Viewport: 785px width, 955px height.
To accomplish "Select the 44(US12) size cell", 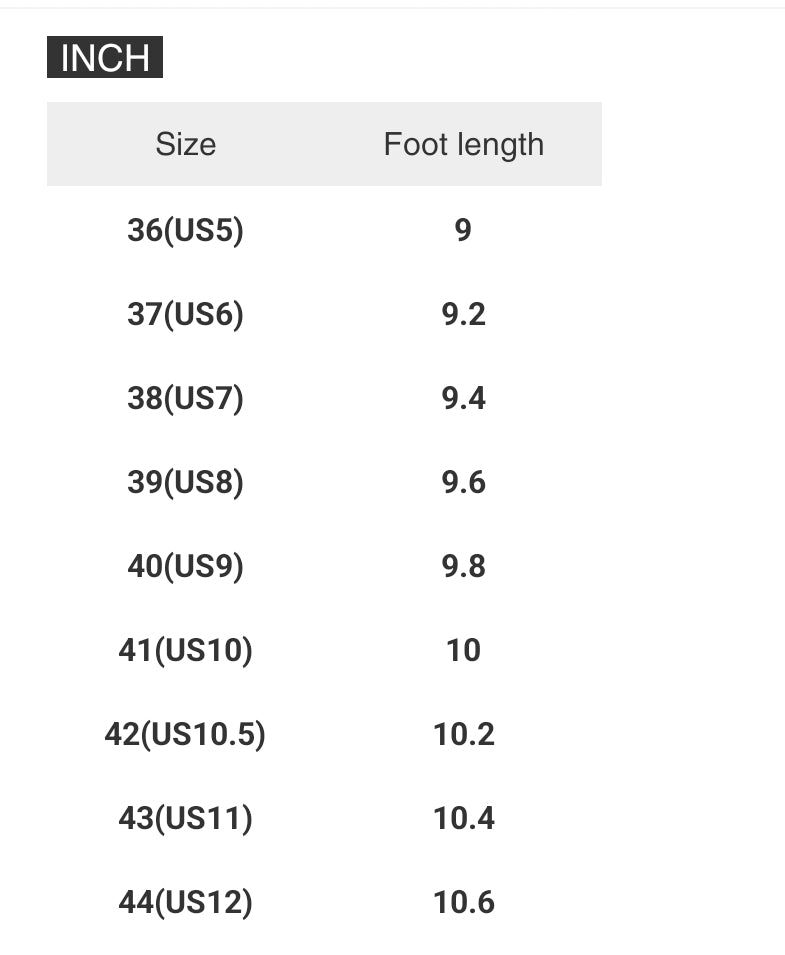I will (185, 902).
